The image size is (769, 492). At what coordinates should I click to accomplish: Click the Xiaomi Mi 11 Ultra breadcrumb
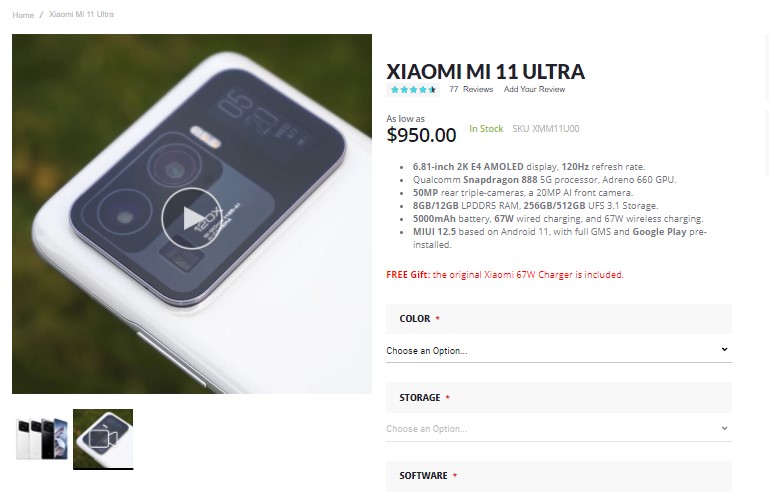point(81,15)
